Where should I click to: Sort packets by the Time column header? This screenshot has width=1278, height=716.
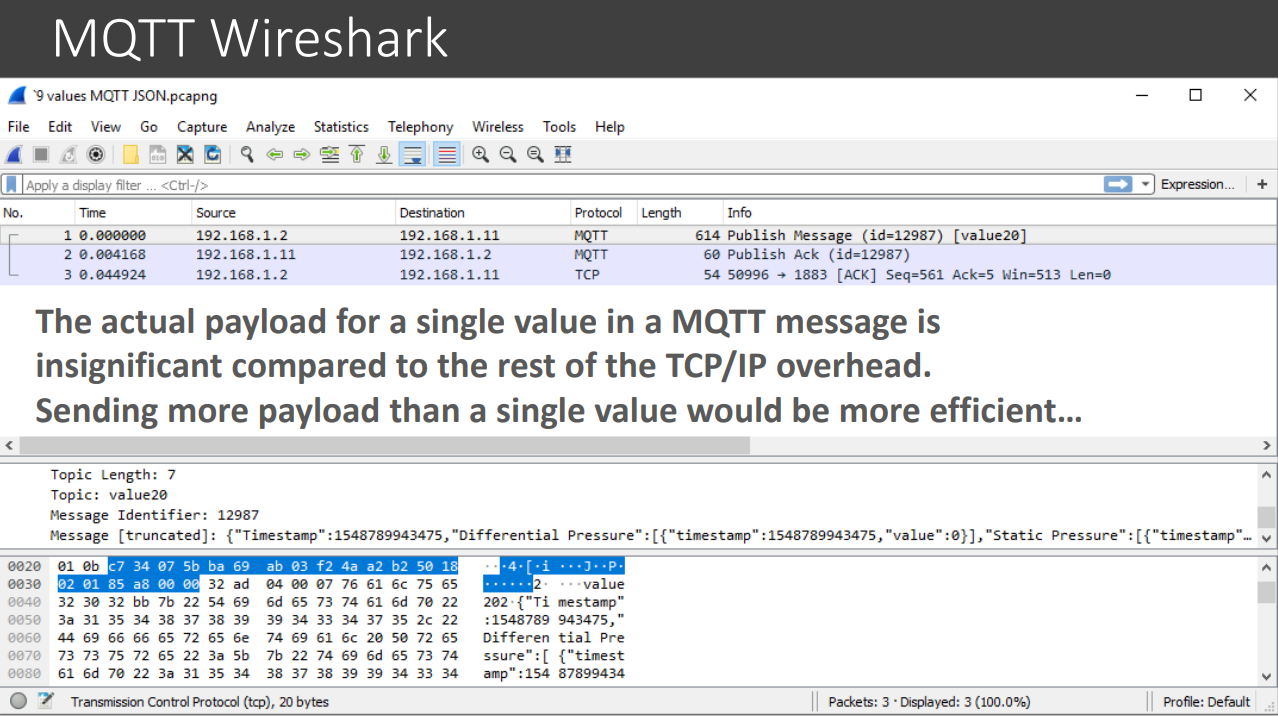coord(134,213)
